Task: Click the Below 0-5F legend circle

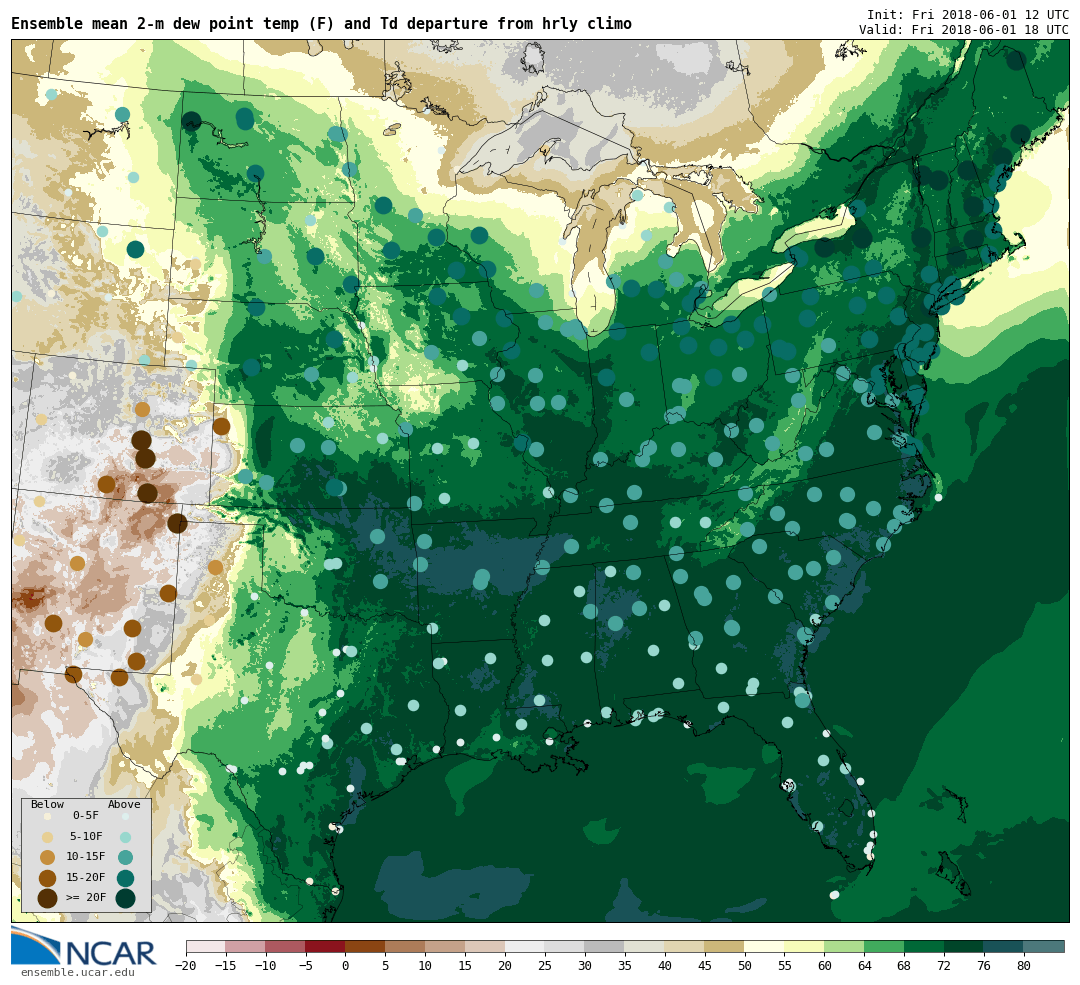Action: (x=47, y=816)
